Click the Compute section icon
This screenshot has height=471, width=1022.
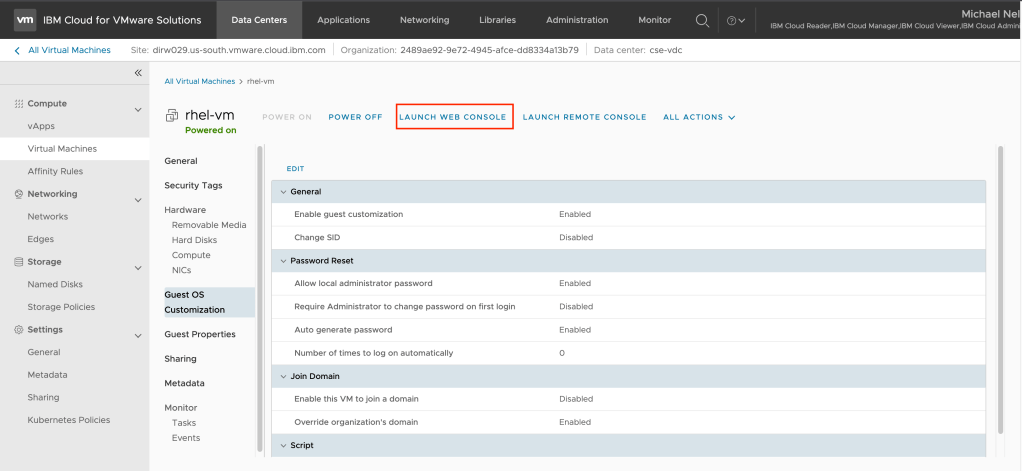[x=18, y=104]
